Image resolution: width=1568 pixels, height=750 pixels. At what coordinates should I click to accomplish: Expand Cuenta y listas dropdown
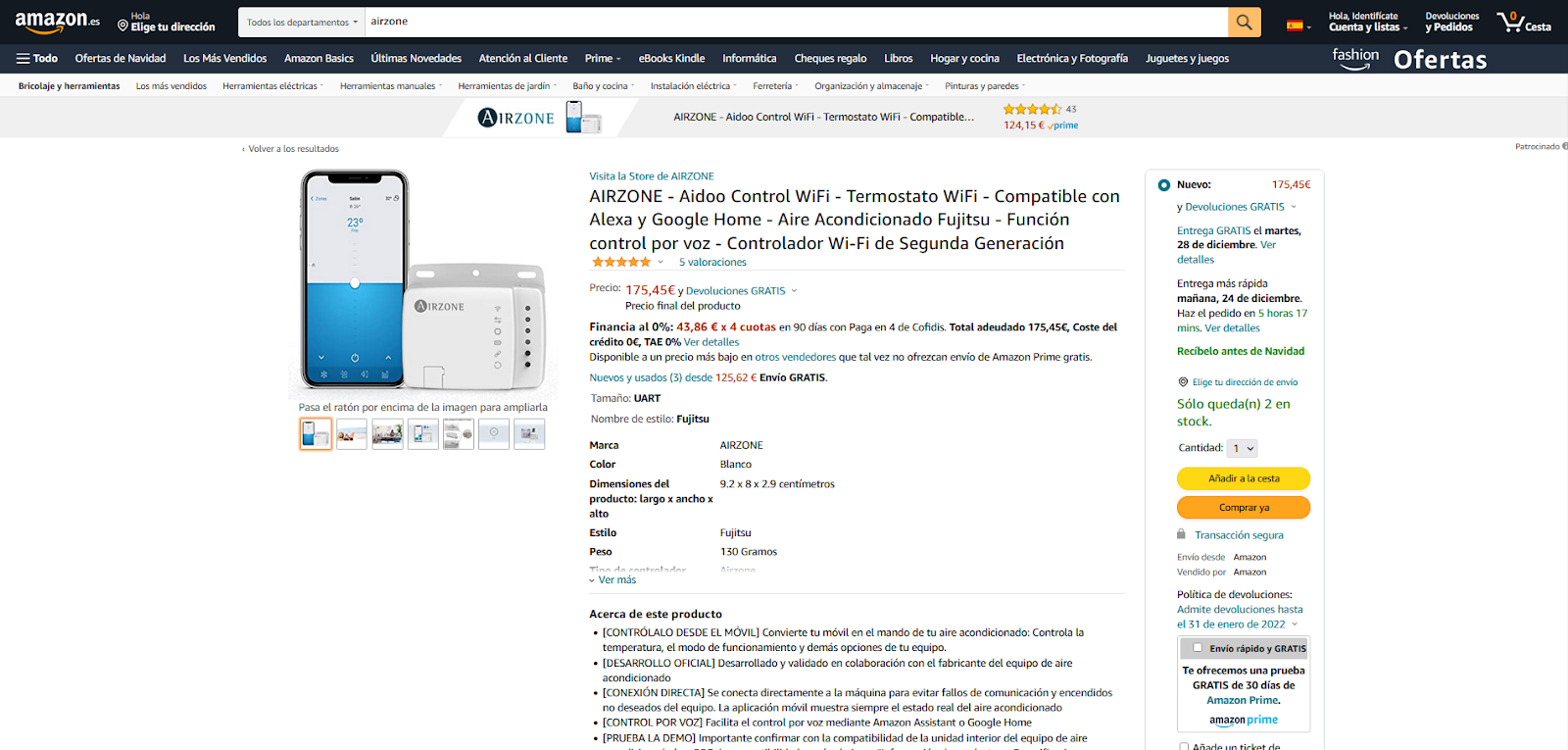[x=1368, y=22]
